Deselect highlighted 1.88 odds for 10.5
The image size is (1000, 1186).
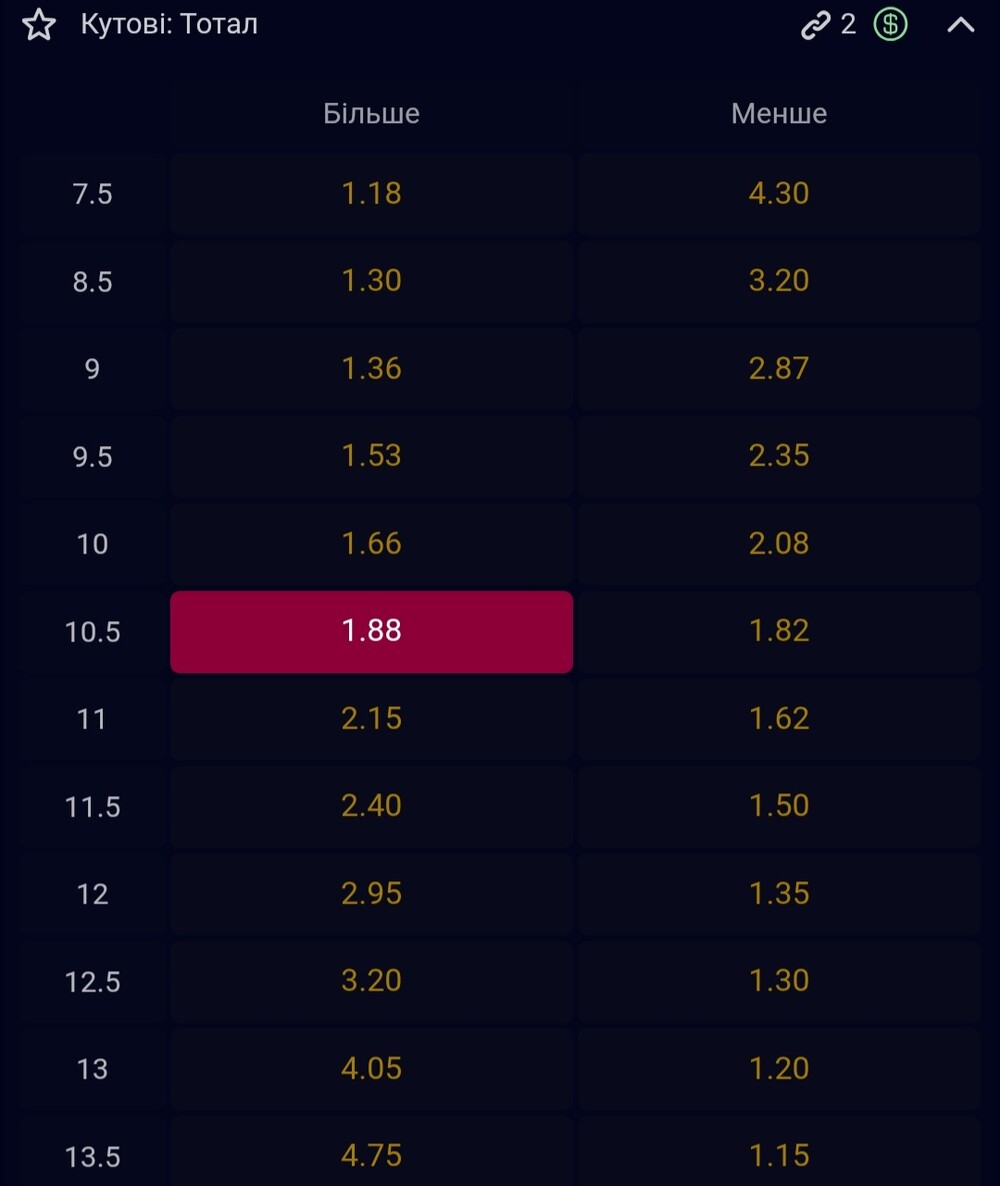pos(371,631)
